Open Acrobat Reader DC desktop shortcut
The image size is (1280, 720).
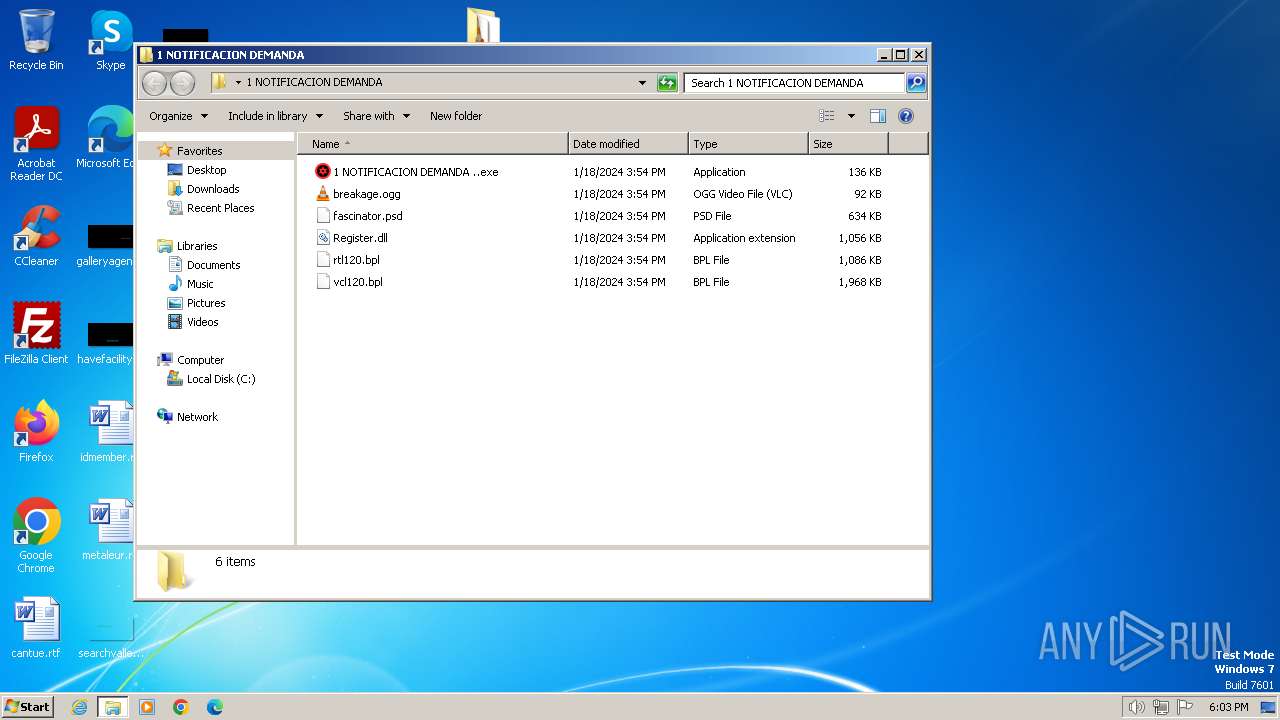(x=36, y=145)
